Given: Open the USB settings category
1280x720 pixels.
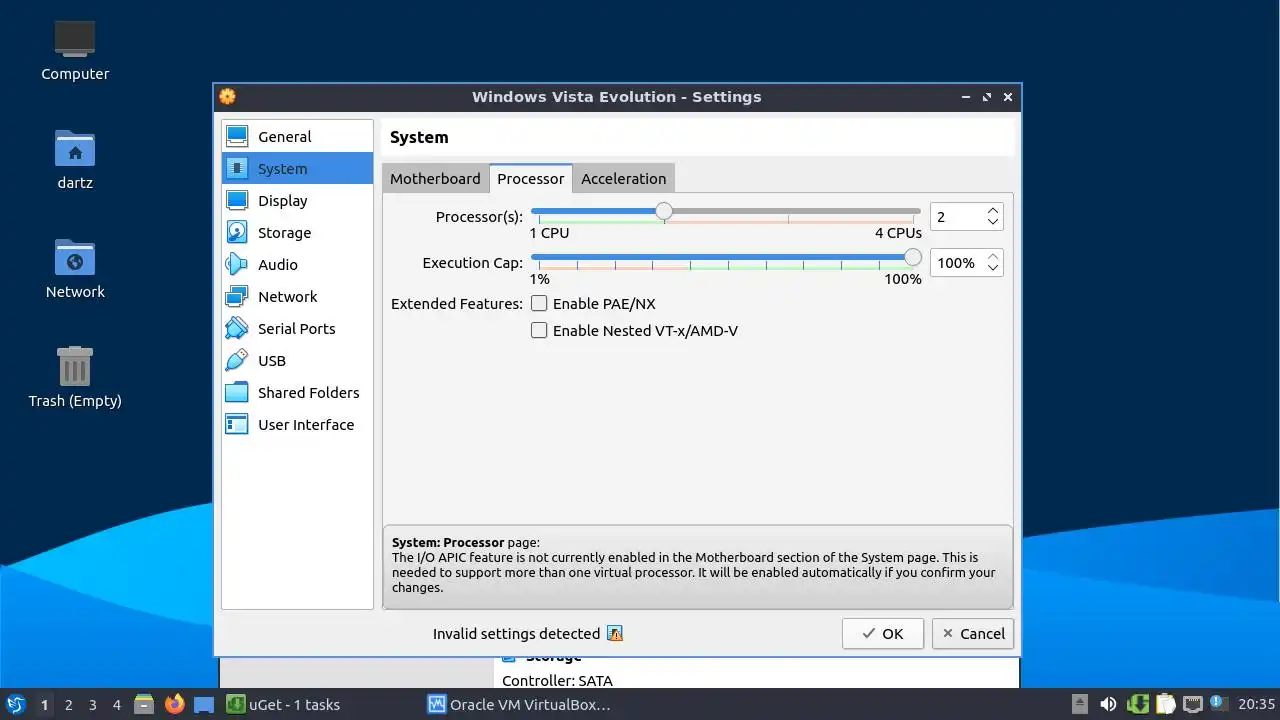Looking at the screenshot, I should [297, 361].
